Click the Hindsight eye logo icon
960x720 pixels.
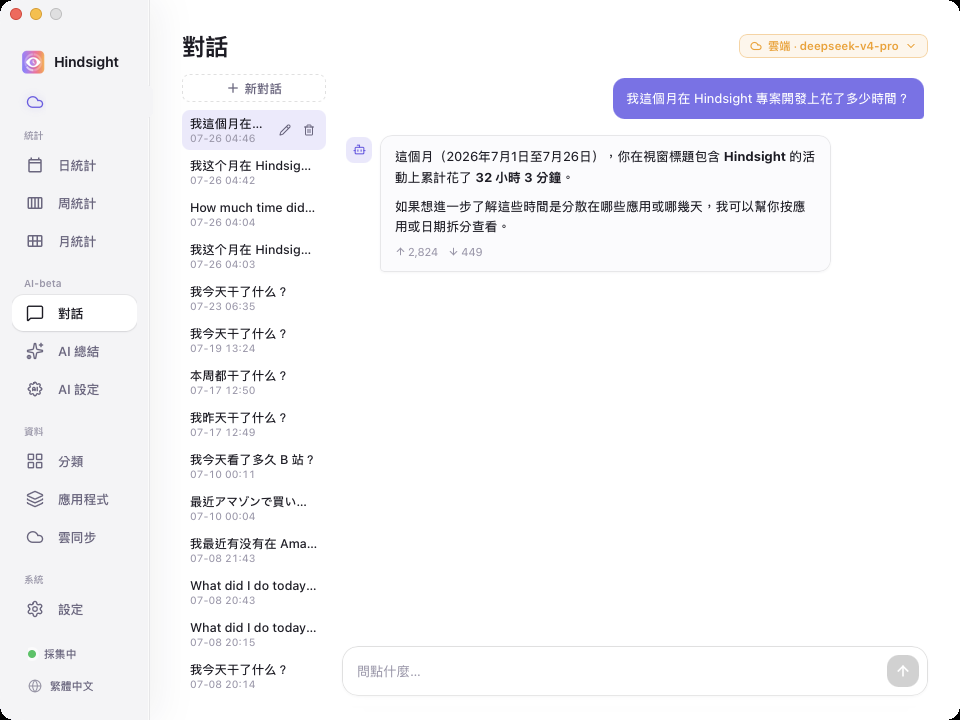point(33,62)
